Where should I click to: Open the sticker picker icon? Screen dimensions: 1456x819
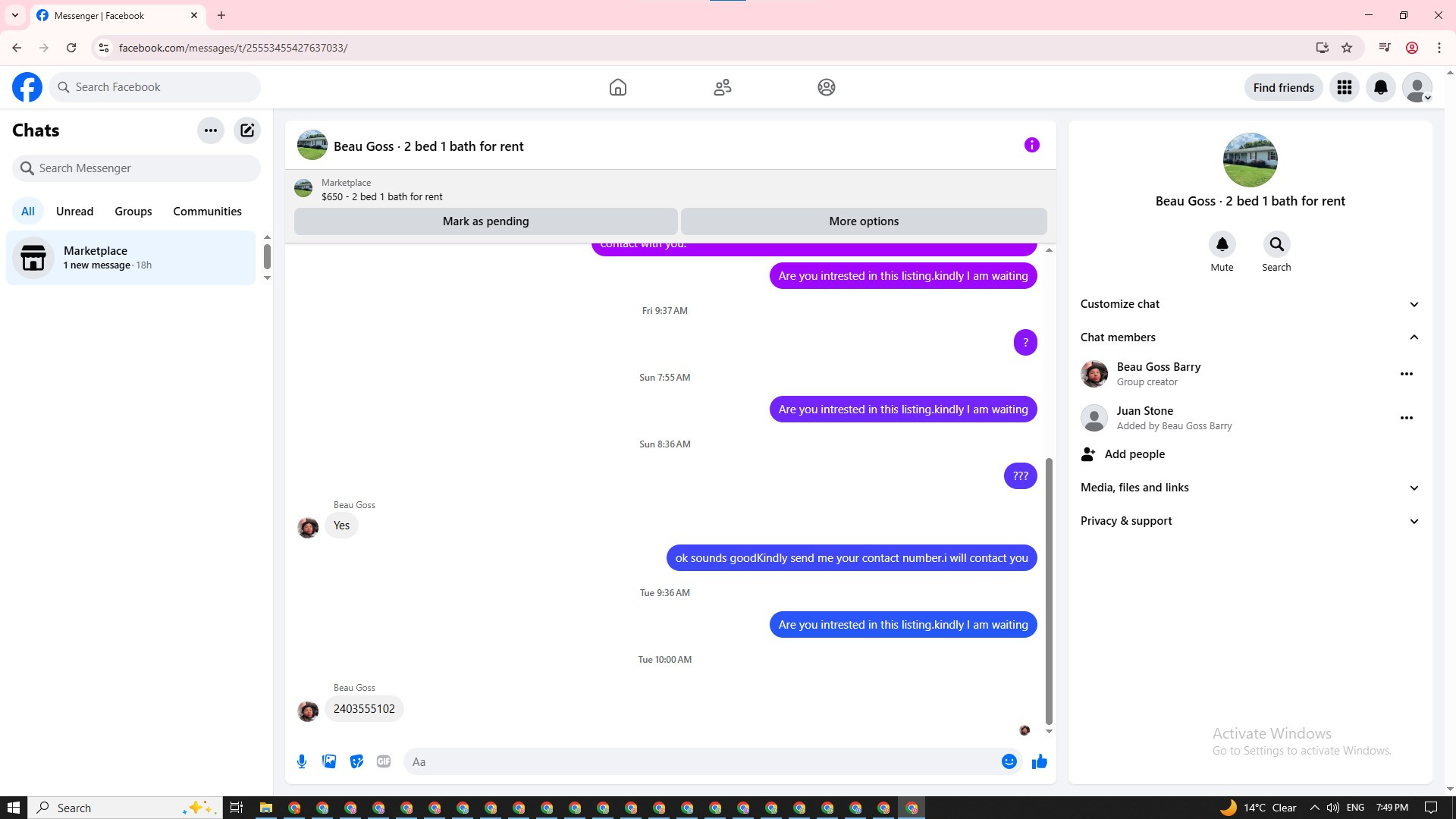coord(356,761)
